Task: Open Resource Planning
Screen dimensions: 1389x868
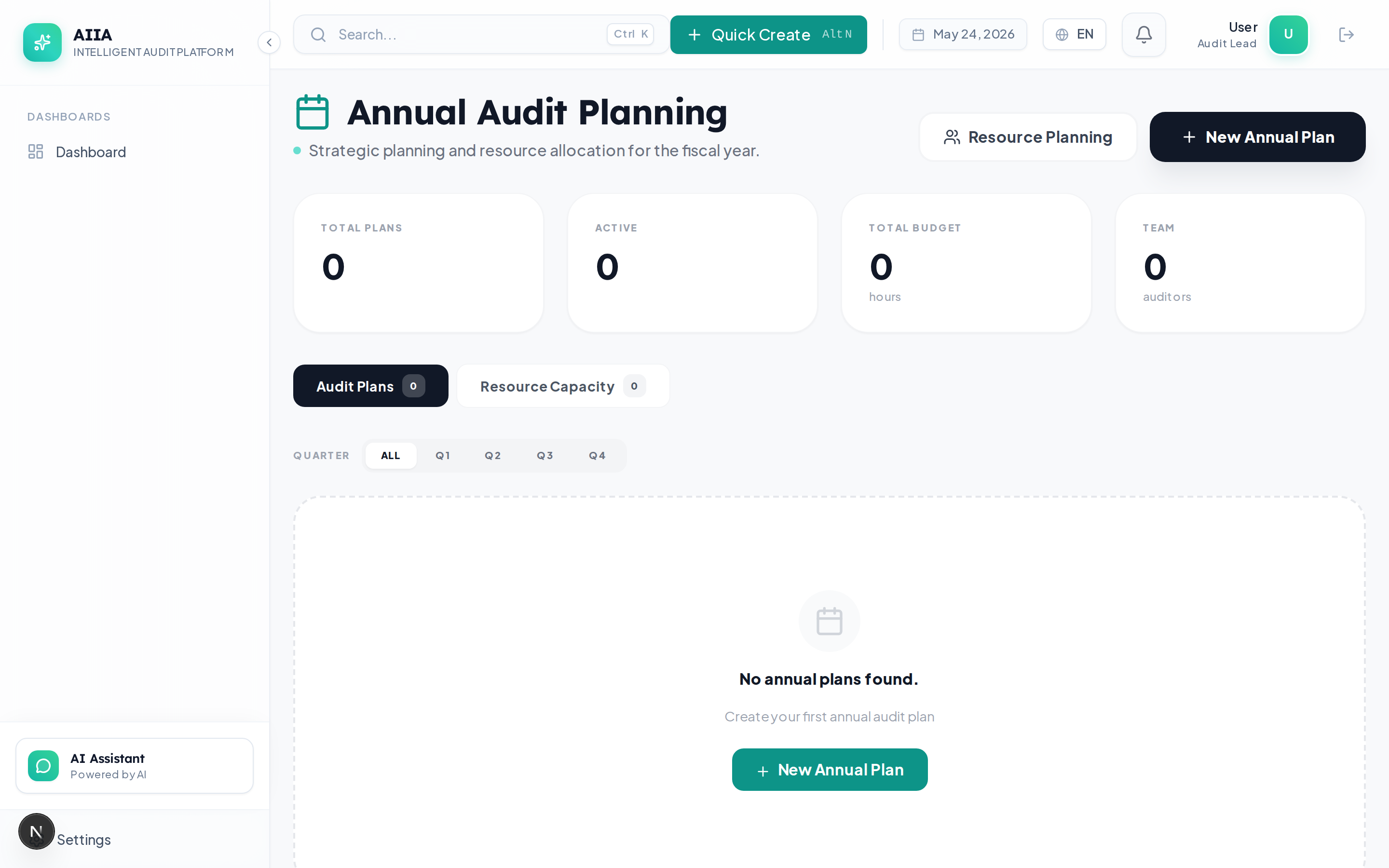Action: 1027,137
